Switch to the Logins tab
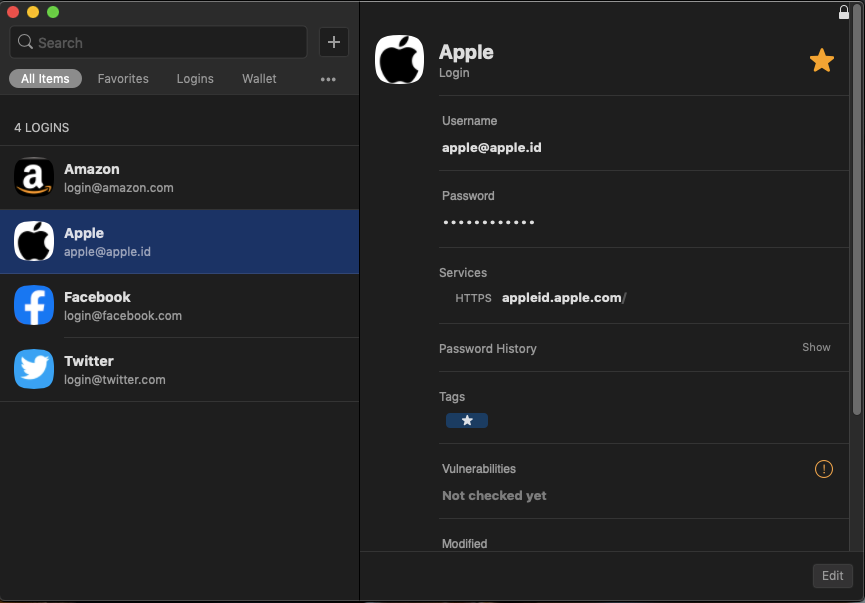Screen dimensions: 865x603 tap(195, 79)
